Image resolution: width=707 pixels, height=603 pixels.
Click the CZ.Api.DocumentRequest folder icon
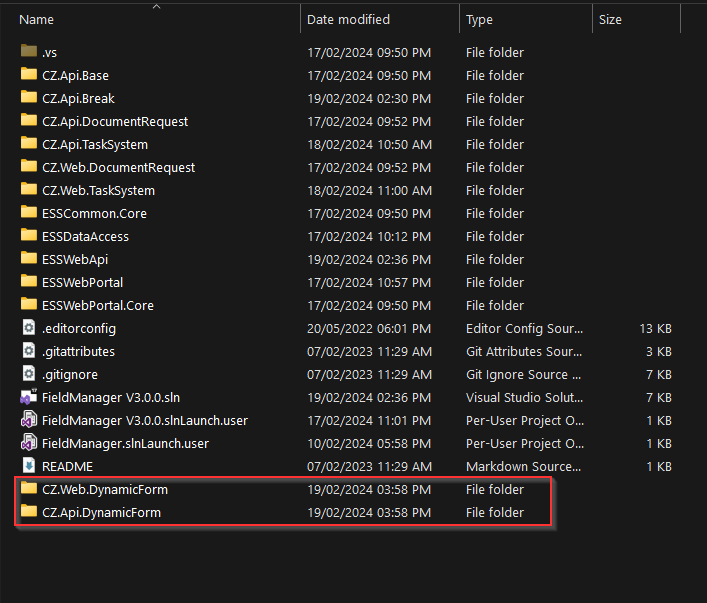pyautogui.click(x=29, y=120)
